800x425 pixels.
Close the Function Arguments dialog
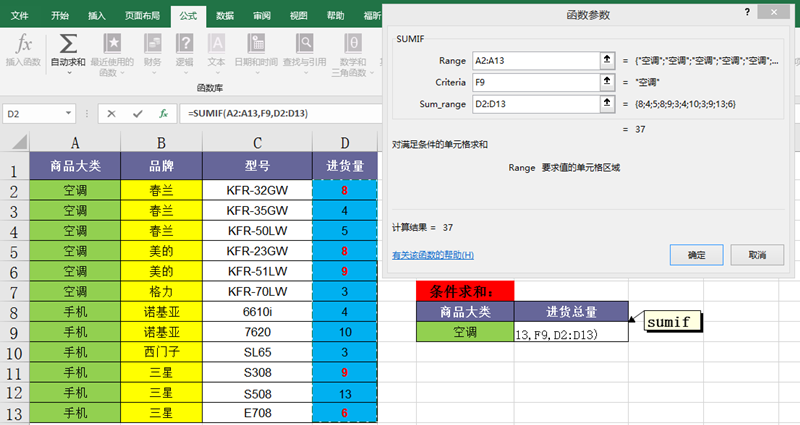774,12
